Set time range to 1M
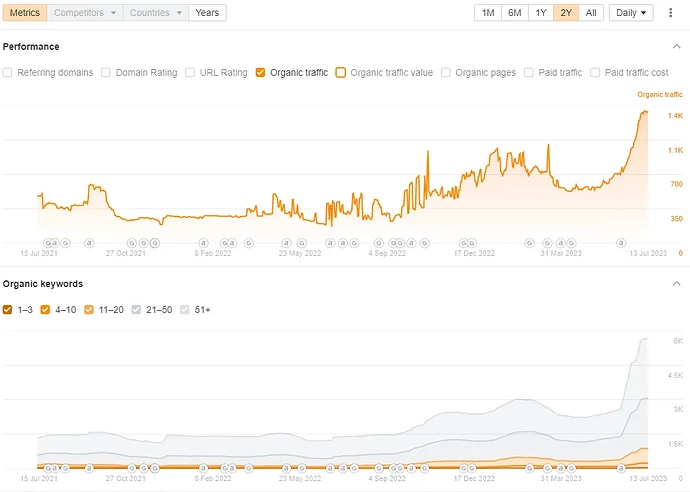690x492 pixels. coord(488,13)
